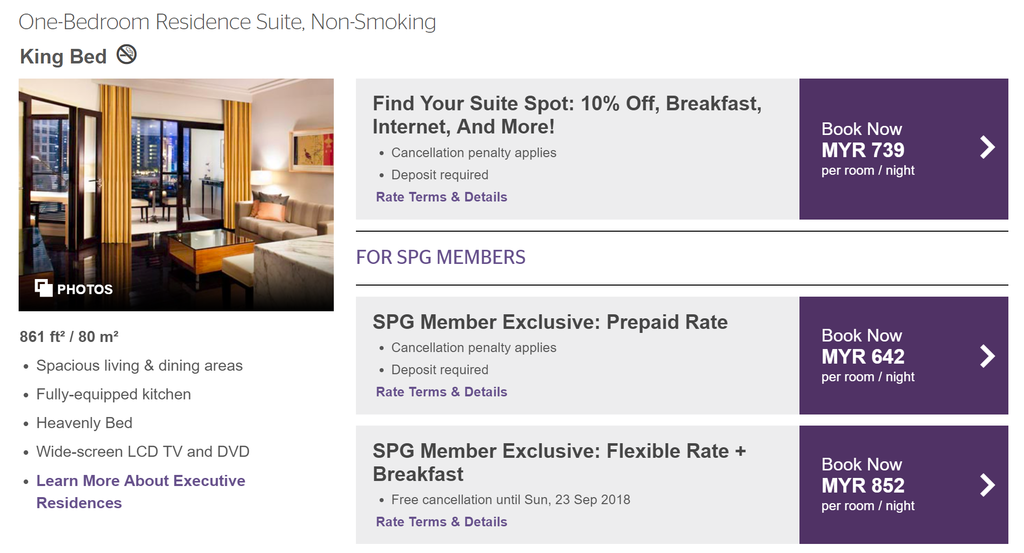The width and height of the screenshot is (1024, 553).
Task: Click the chevron arrow on the MYR 739 rate
Action: (987, 148)
